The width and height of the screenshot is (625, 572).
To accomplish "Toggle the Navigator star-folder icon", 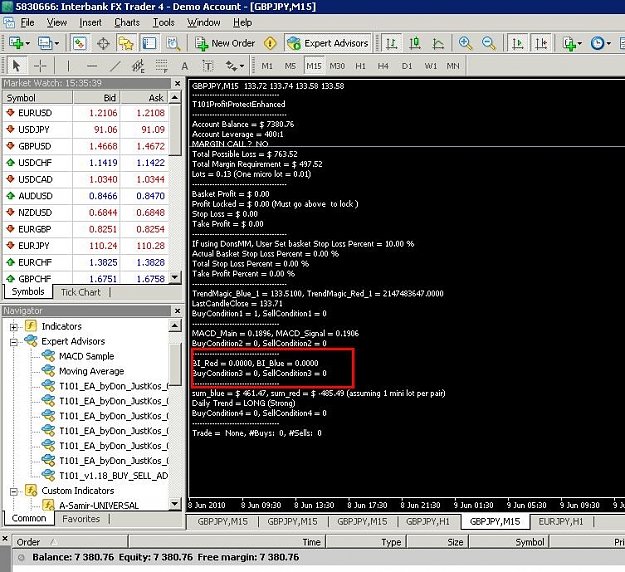I will click(126, 43).
